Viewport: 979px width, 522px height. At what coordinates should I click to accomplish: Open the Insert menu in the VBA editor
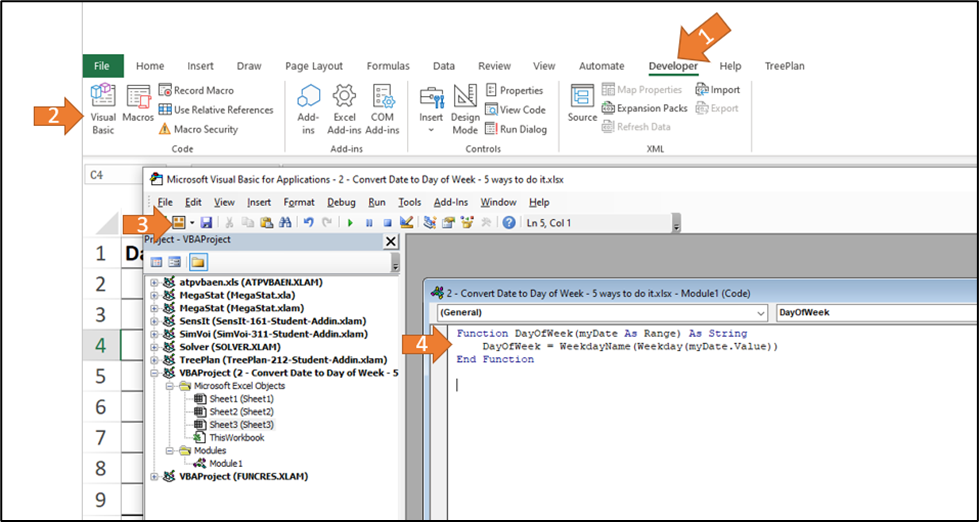point(259,202)
